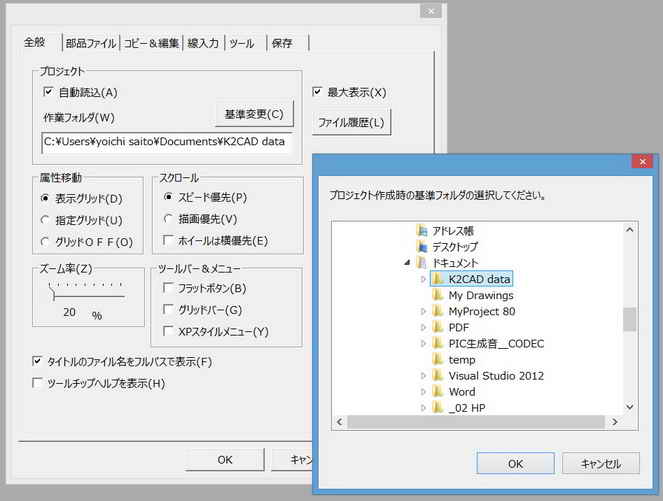Switch to the 部品ファイル tab
This screenshot has height=501, width=663.
pyautogui.click(x=91, y=43)
